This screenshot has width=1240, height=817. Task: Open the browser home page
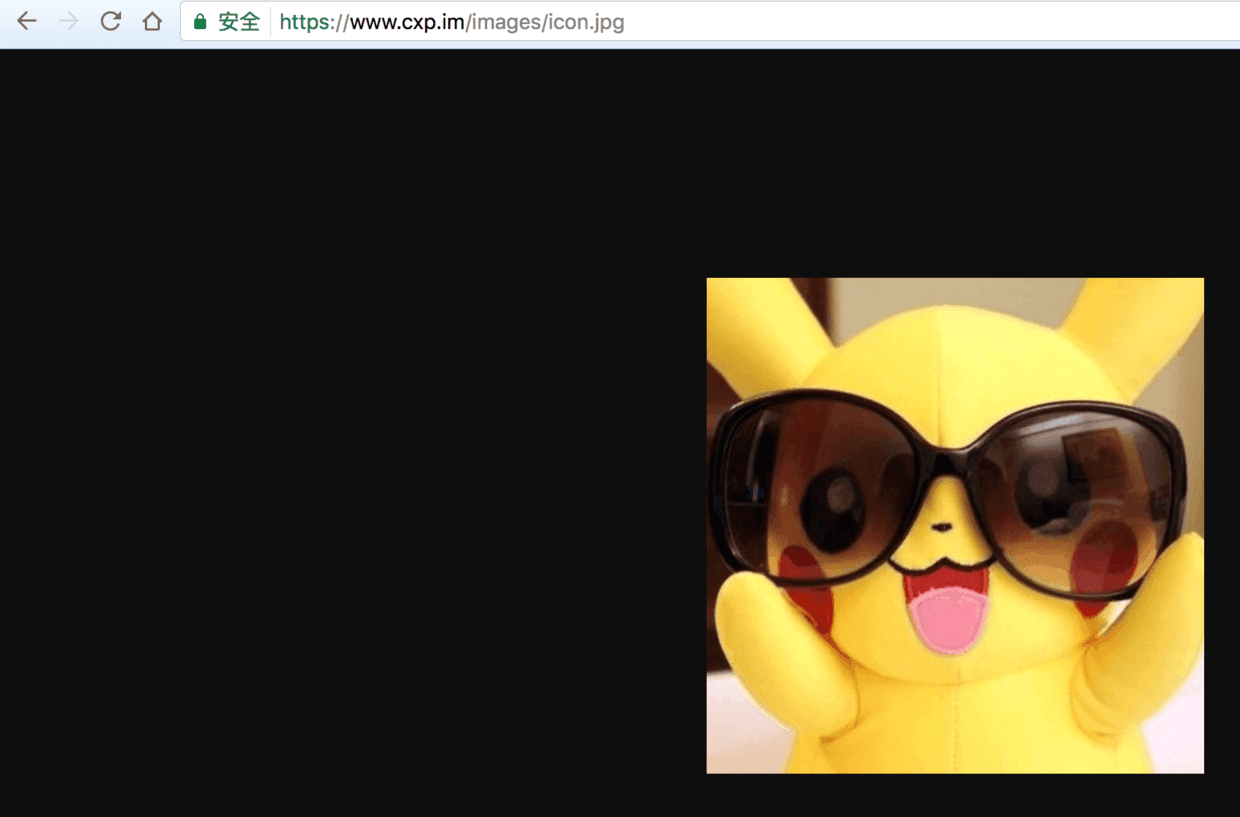pyautogui.click(x=152, y=21)
